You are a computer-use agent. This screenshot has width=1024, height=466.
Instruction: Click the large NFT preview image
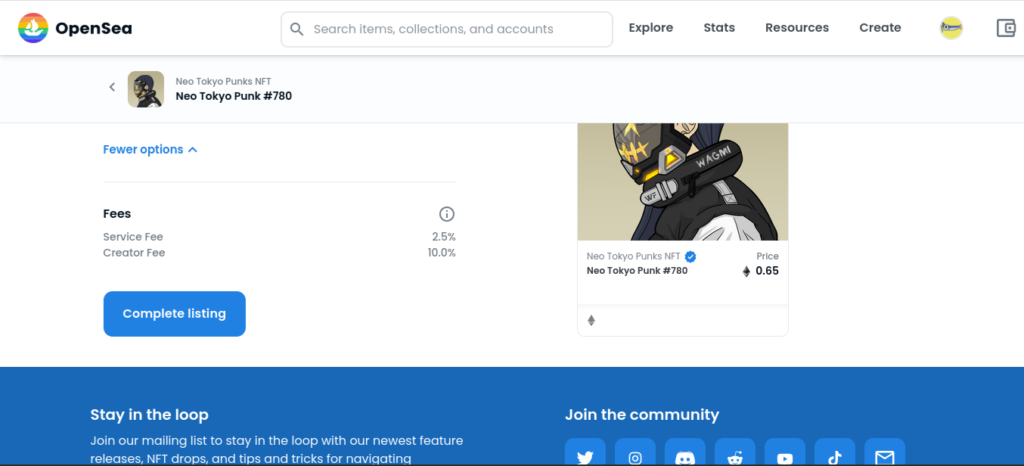coord(682,181)
